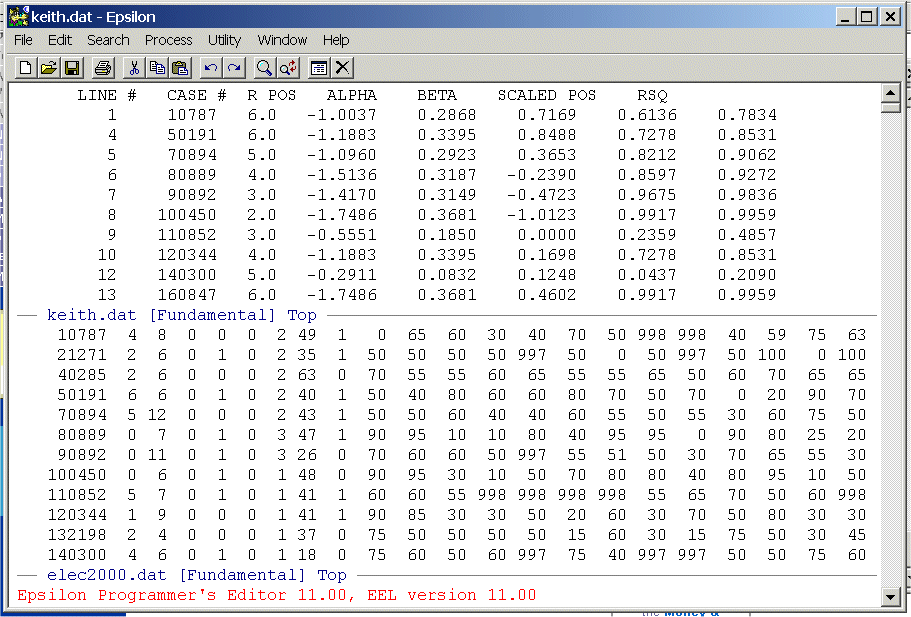The width and height of the screenshot is (911, 617).
Task: Click case 40285 in lower pane
Action: point(82,375)
